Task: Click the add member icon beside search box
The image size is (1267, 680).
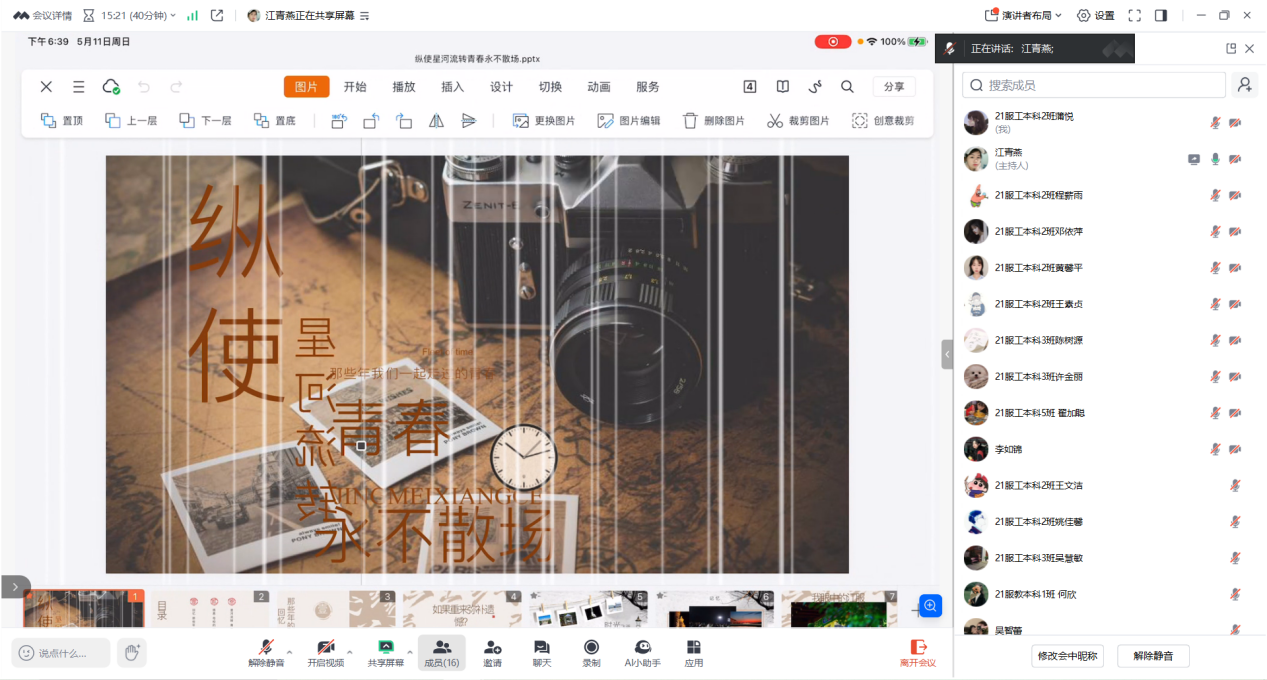Action: coord(1245,85)
